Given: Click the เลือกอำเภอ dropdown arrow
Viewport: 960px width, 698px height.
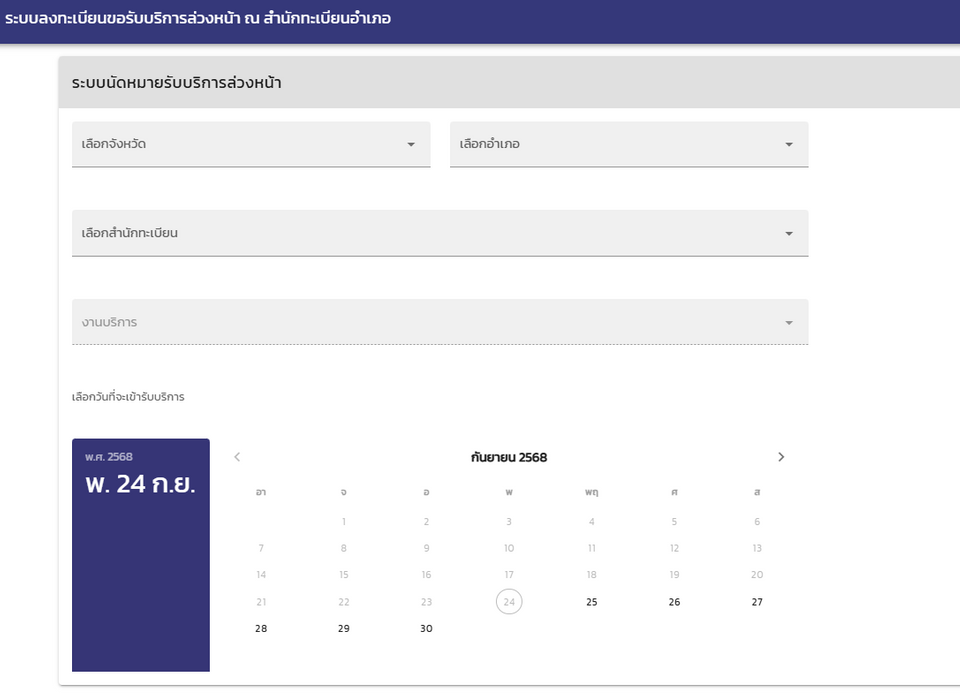Looking at the screenshot, I should pyautogui.click(x=788, y=145).
